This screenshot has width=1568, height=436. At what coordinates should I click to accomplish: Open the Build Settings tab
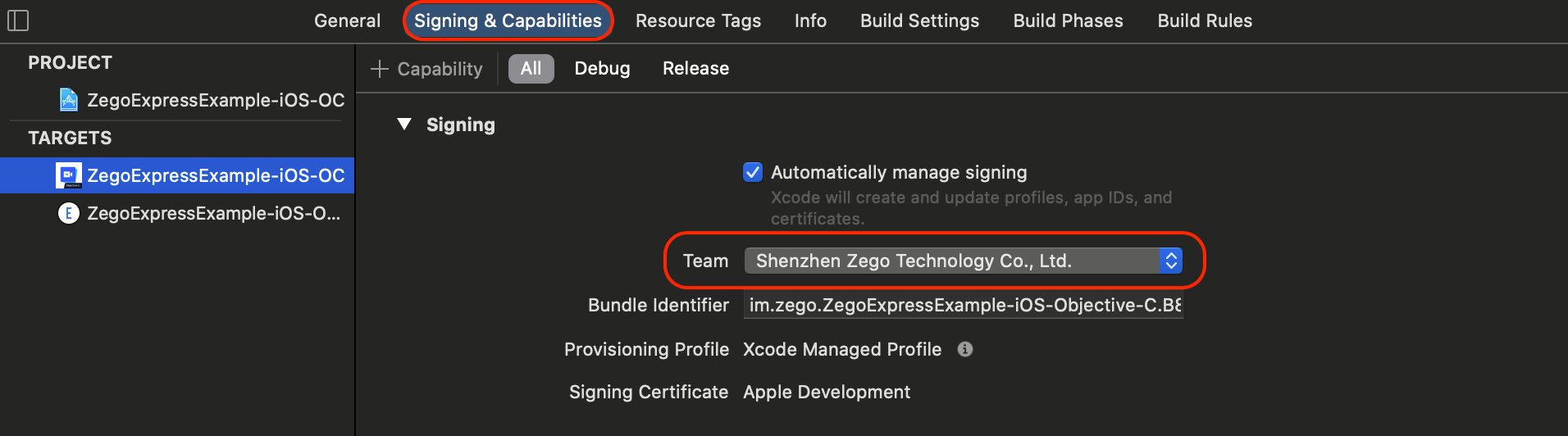coord(919,20)
